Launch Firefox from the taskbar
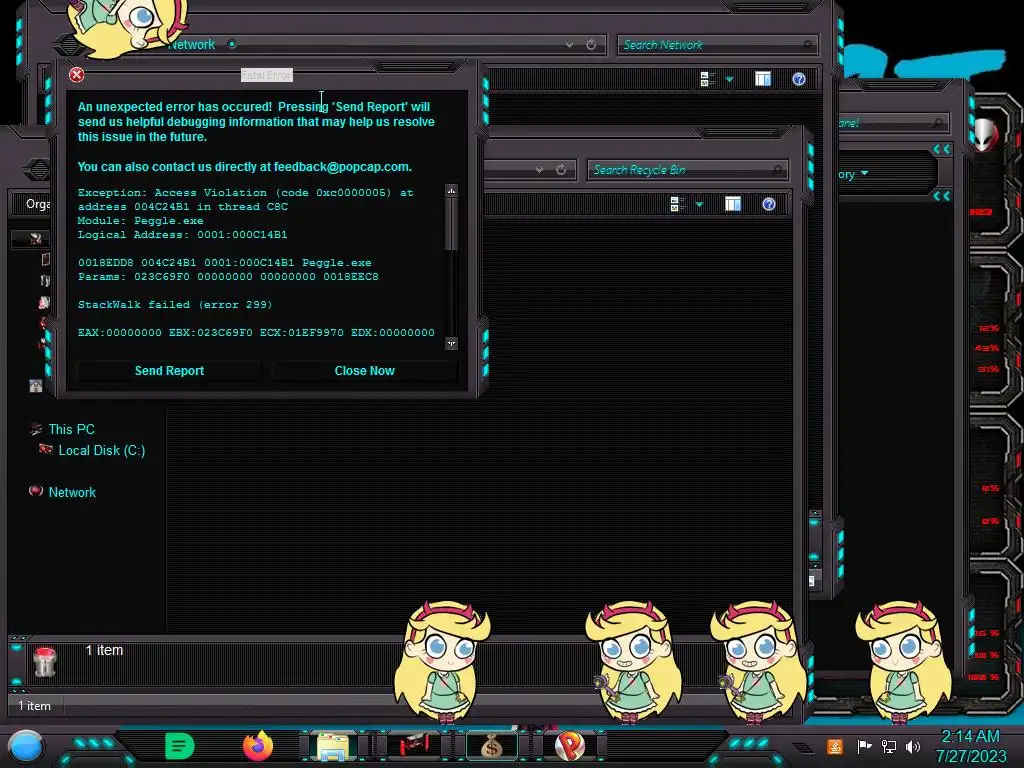 point(258,746)
